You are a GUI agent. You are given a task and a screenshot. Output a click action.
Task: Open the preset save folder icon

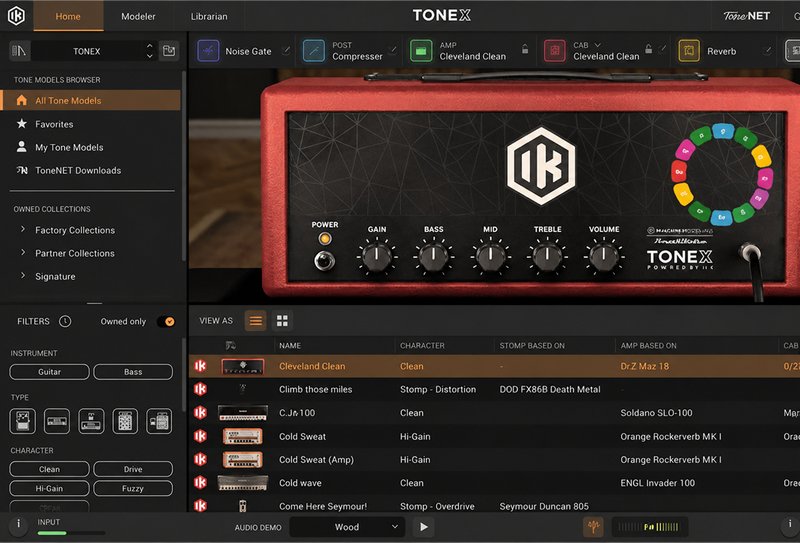[x=169, y=51]
